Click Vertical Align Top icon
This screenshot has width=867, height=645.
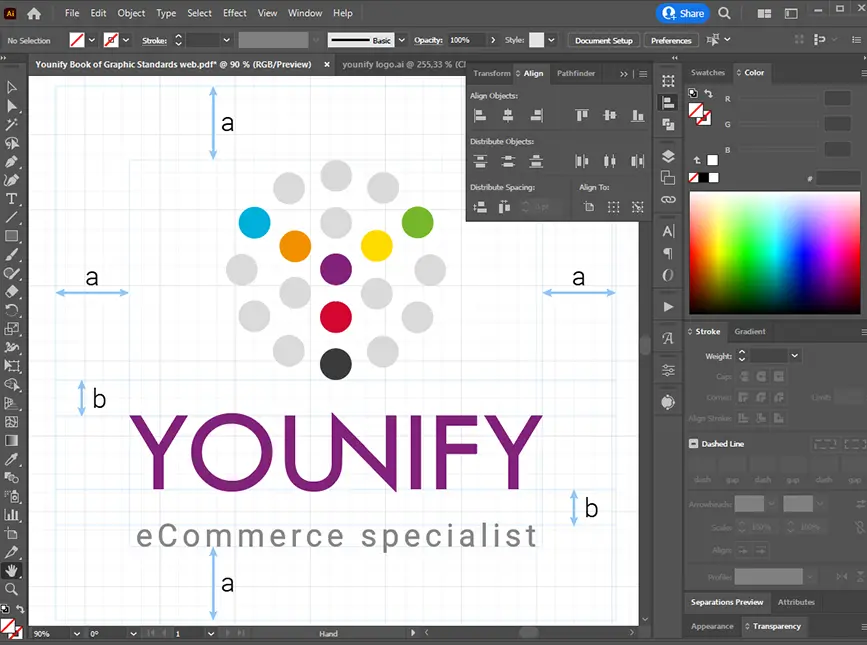tap(582, 115)
